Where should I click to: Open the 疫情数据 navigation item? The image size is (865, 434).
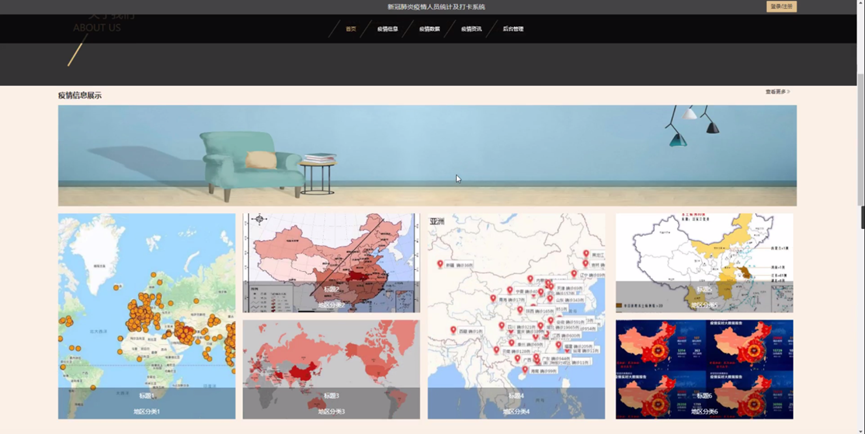[x=429, y=29]
